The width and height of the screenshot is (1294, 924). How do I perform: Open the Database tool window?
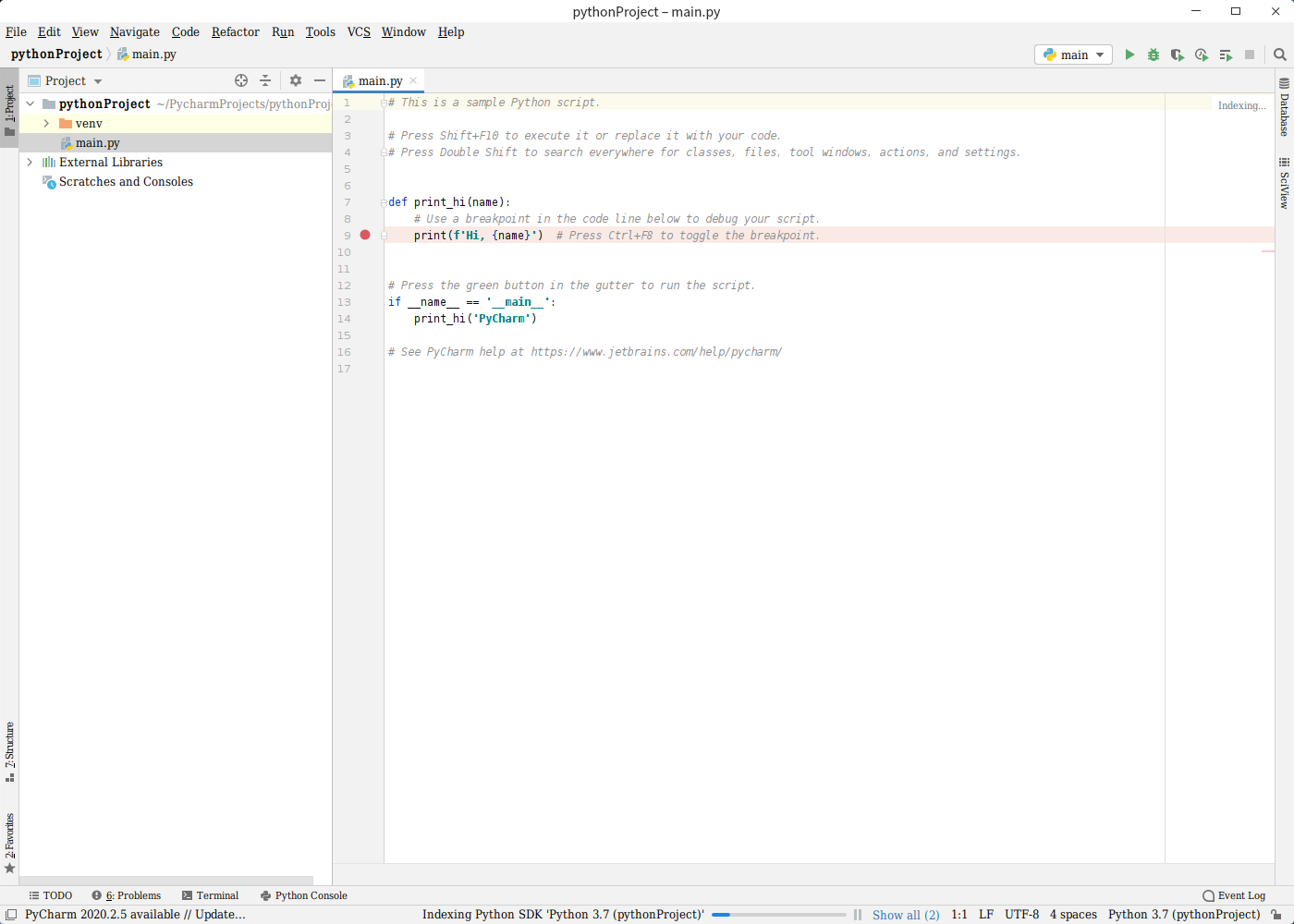1284,106
